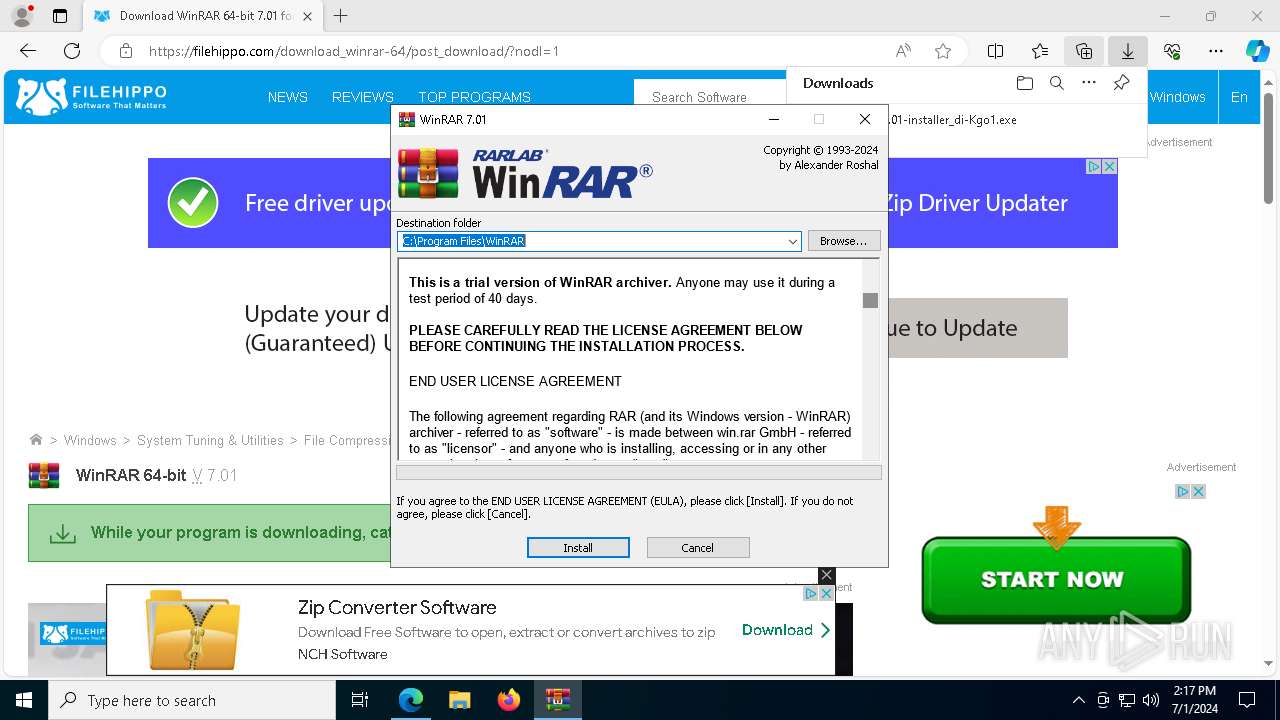This screenshot has width=1280, height=720.
Task: Search downloads magnifier icon
Action: click(1057, 83)
